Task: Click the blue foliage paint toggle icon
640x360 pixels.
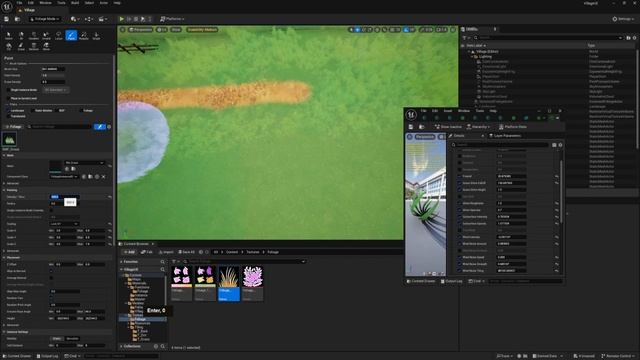Action: 100,127
